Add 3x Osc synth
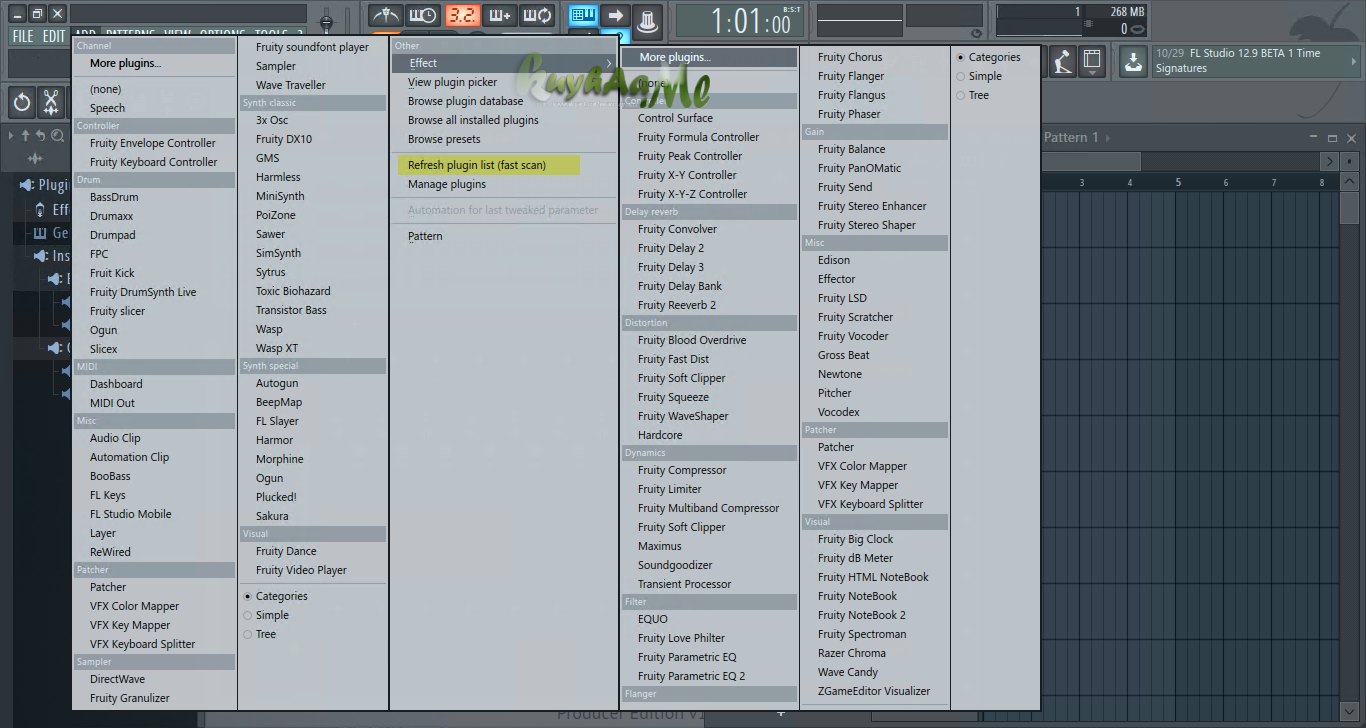Screen dimensions: 1366x728 point(272,120)
